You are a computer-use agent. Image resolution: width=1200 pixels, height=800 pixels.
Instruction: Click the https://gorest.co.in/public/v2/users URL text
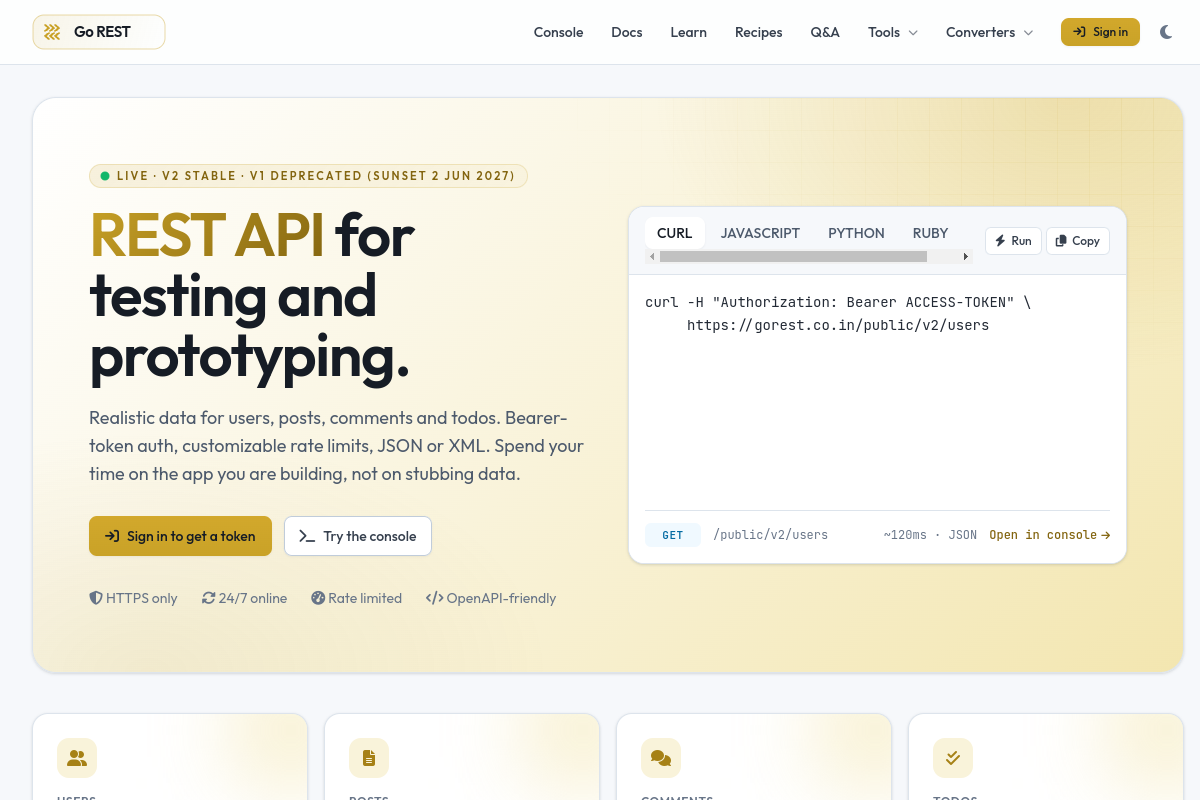838,325
